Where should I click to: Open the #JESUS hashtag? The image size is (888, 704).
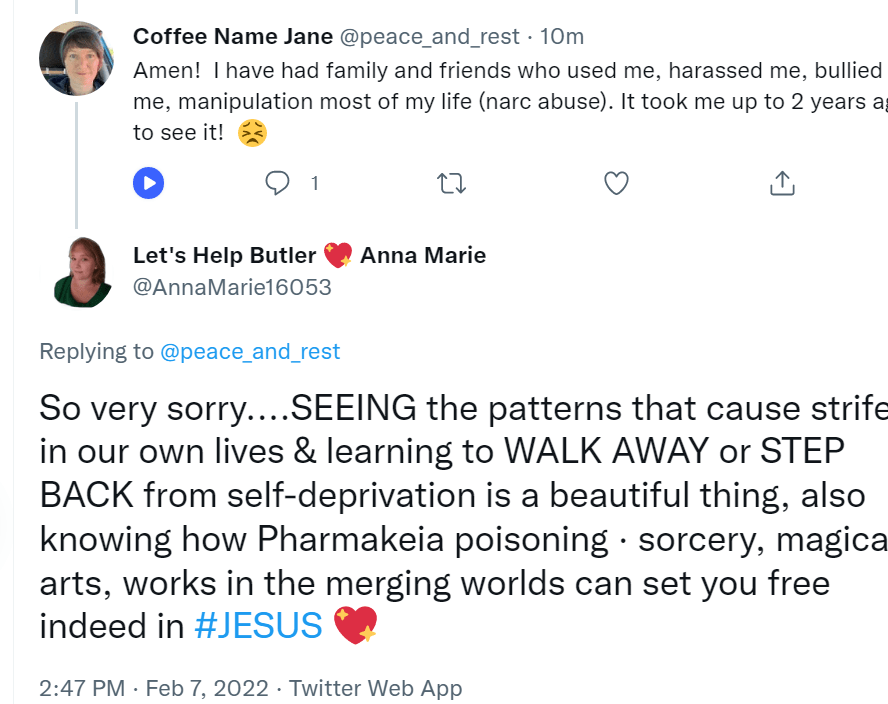click(x=258, y=626)
